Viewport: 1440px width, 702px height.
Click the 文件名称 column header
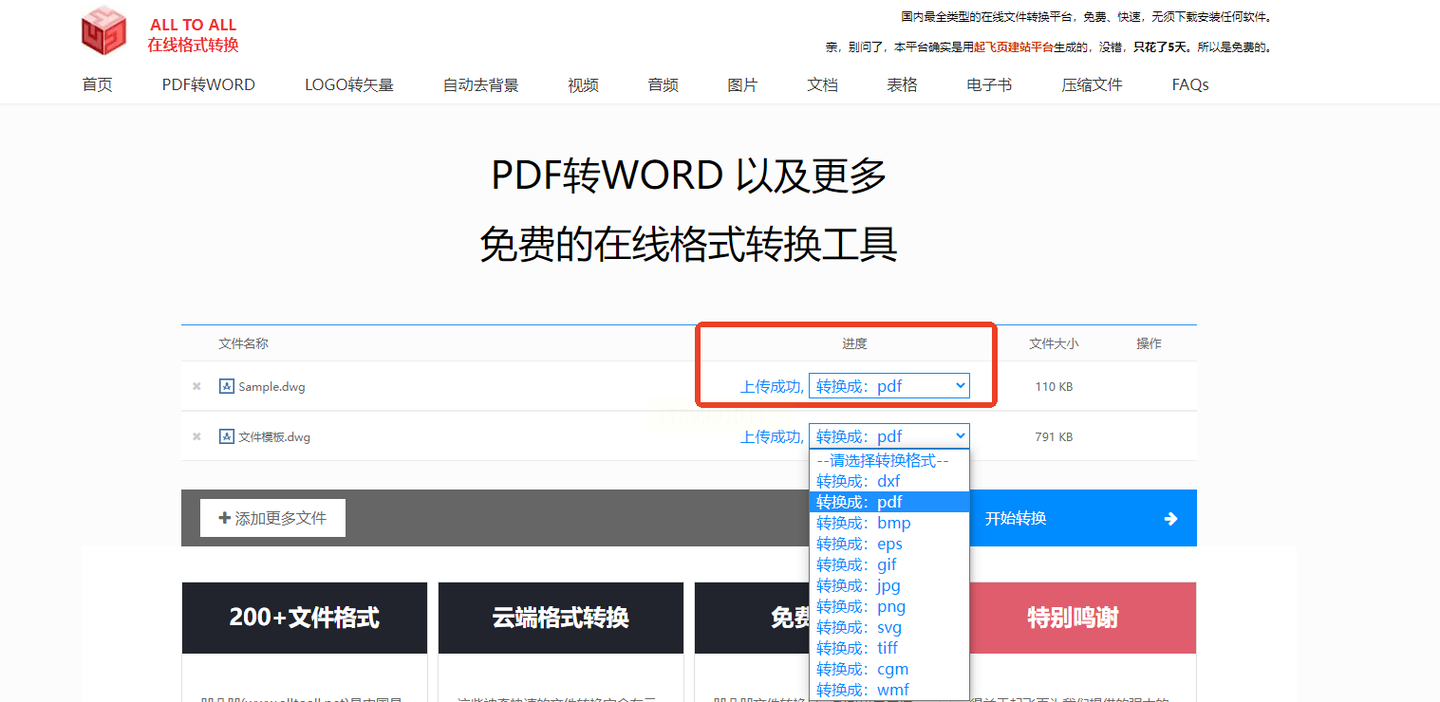point(243,343)
